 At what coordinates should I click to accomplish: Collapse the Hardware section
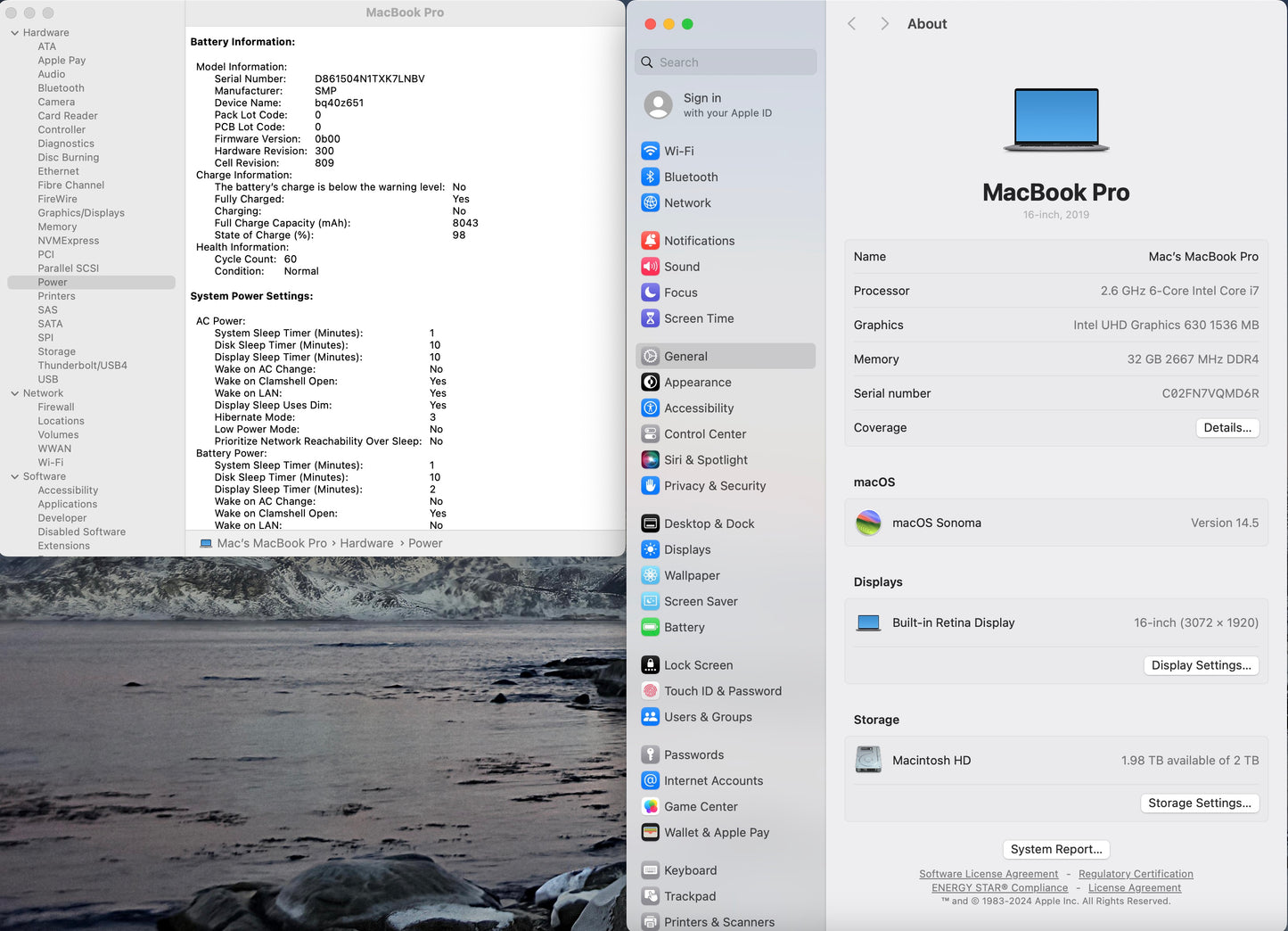(13, 32)
